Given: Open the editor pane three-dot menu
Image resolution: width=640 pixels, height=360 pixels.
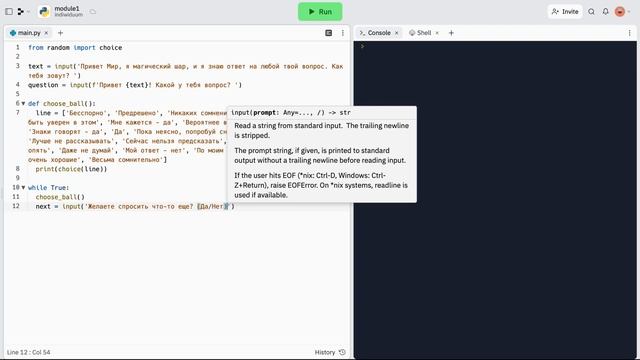Looking at the screenshot, I should (x=343, y=33).
